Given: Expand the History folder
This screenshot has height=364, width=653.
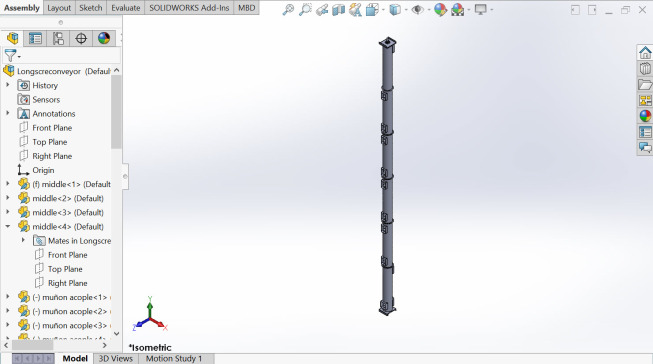Looking at the screenshot, I should (7, 85).
